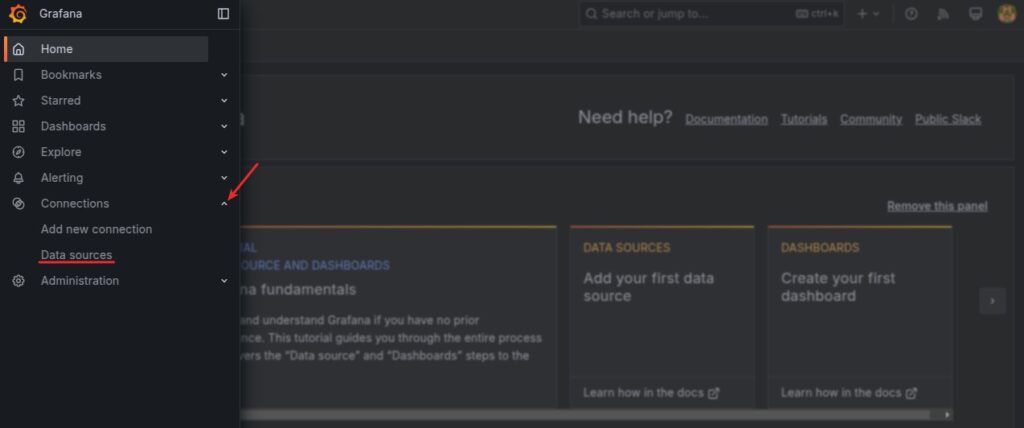1024x428 pixels.
Task: Expand the Dashboards menu section
Action: coord(224,127)
